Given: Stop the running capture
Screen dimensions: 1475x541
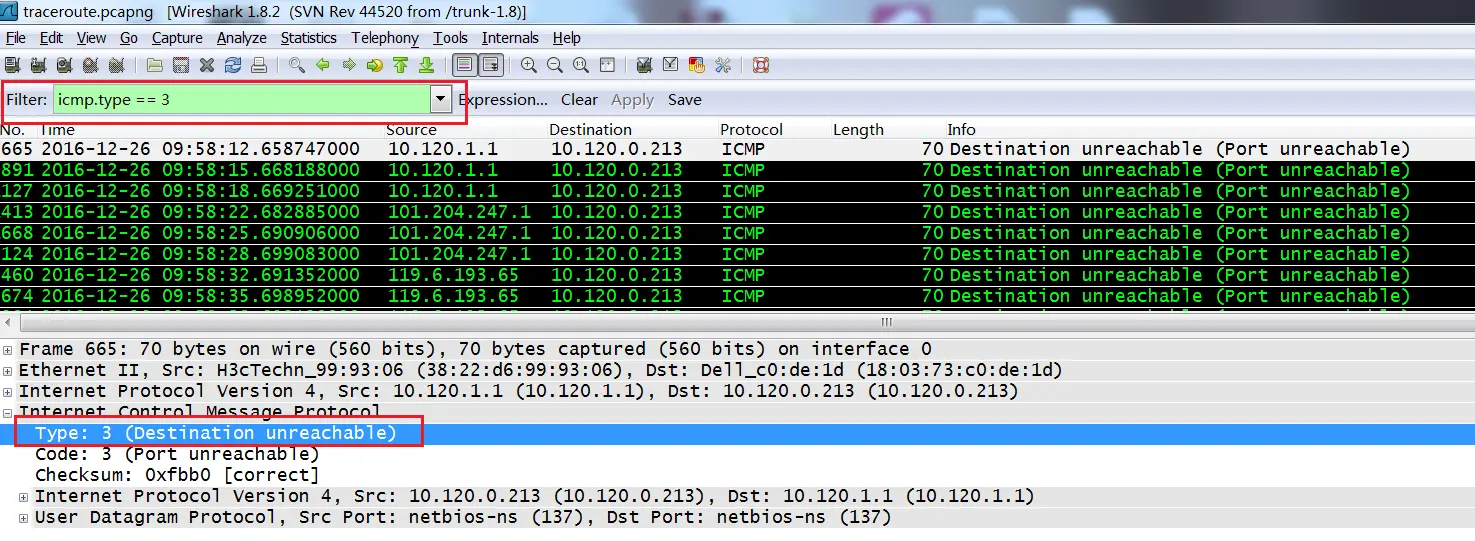Looking at the screenshot, I should click(x=90, y=65).
